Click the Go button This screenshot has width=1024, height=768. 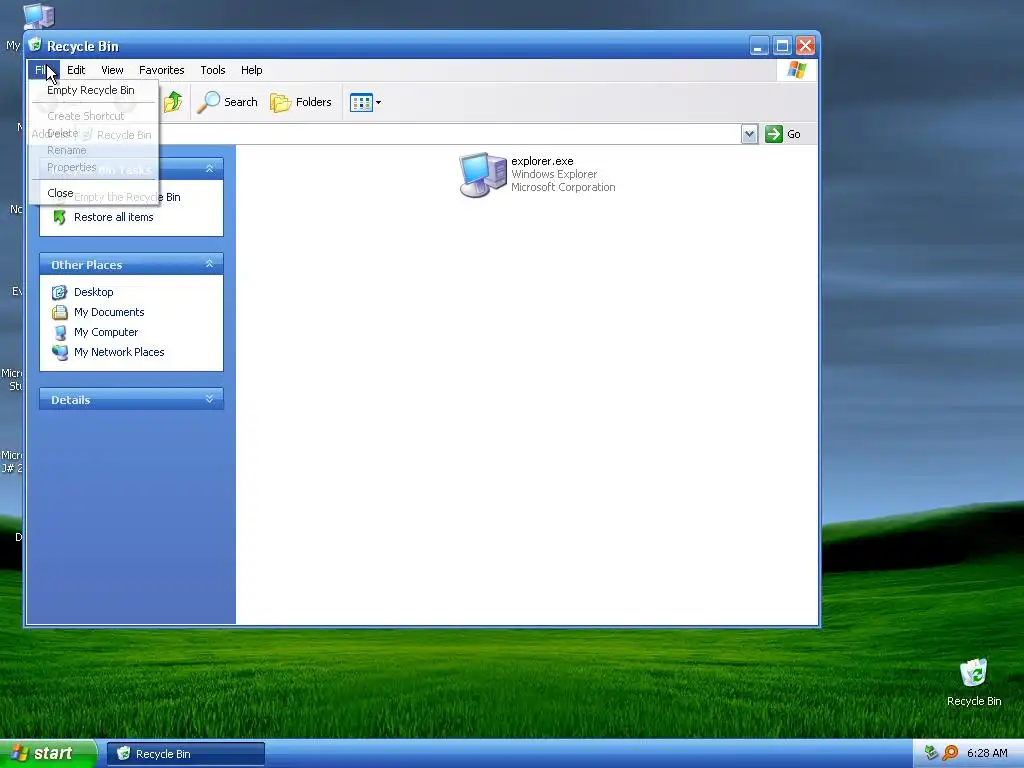(x=783, y=134)
